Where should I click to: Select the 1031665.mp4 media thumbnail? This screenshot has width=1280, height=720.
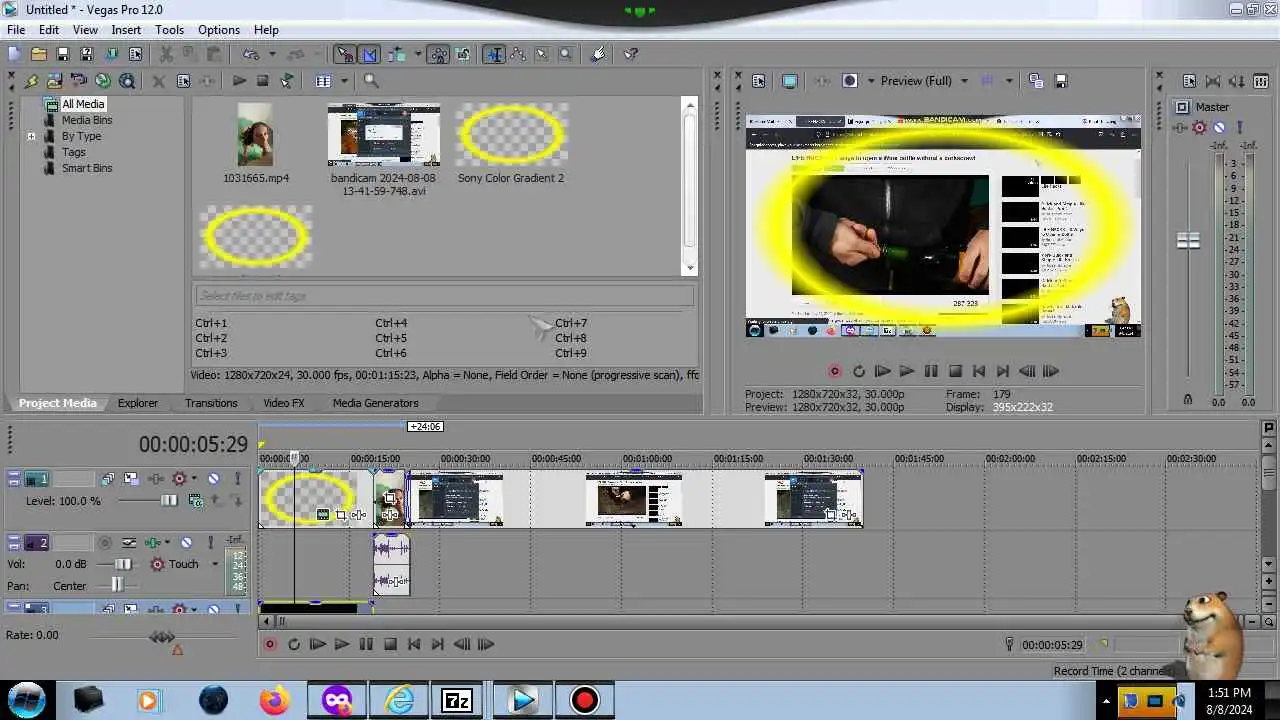256,135
